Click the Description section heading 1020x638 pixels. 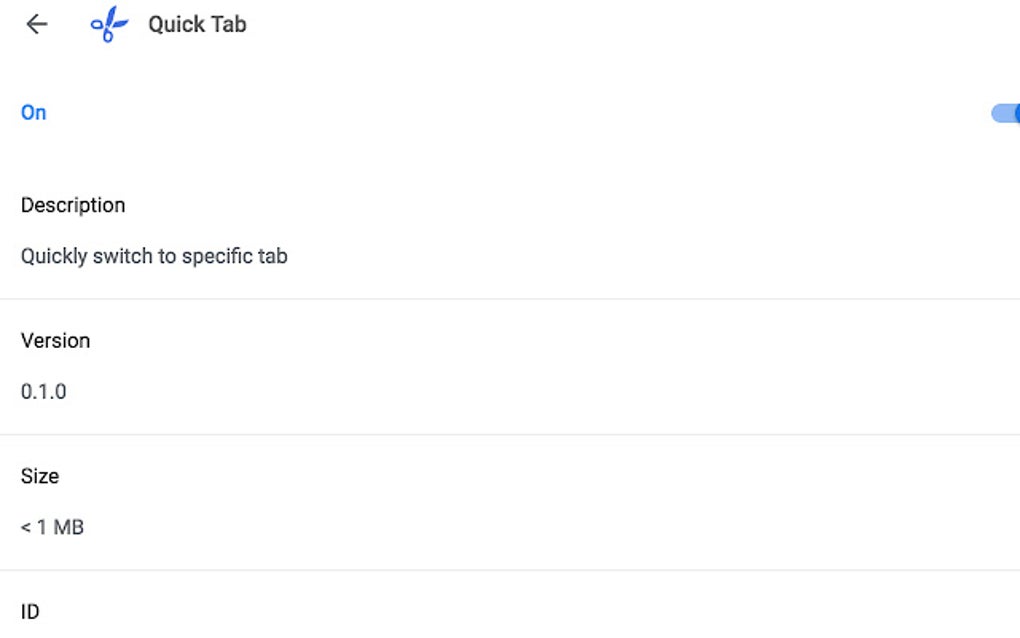point(73,205)
